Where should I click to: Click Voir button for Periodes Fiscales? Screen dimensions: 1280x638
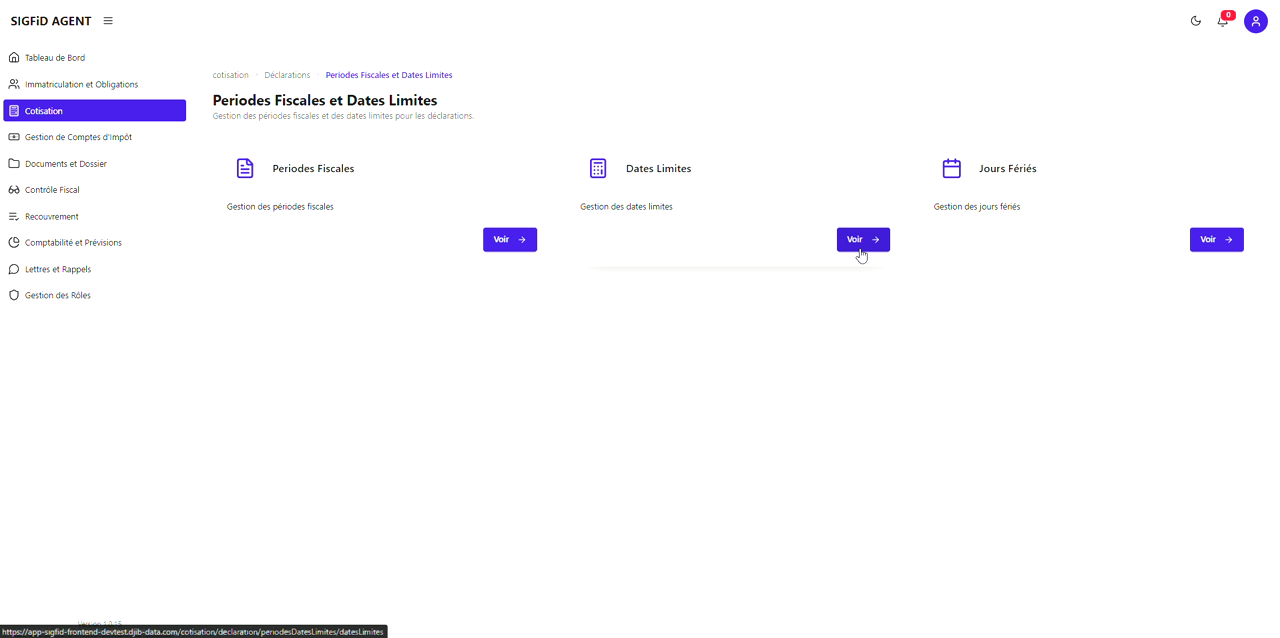510,240
